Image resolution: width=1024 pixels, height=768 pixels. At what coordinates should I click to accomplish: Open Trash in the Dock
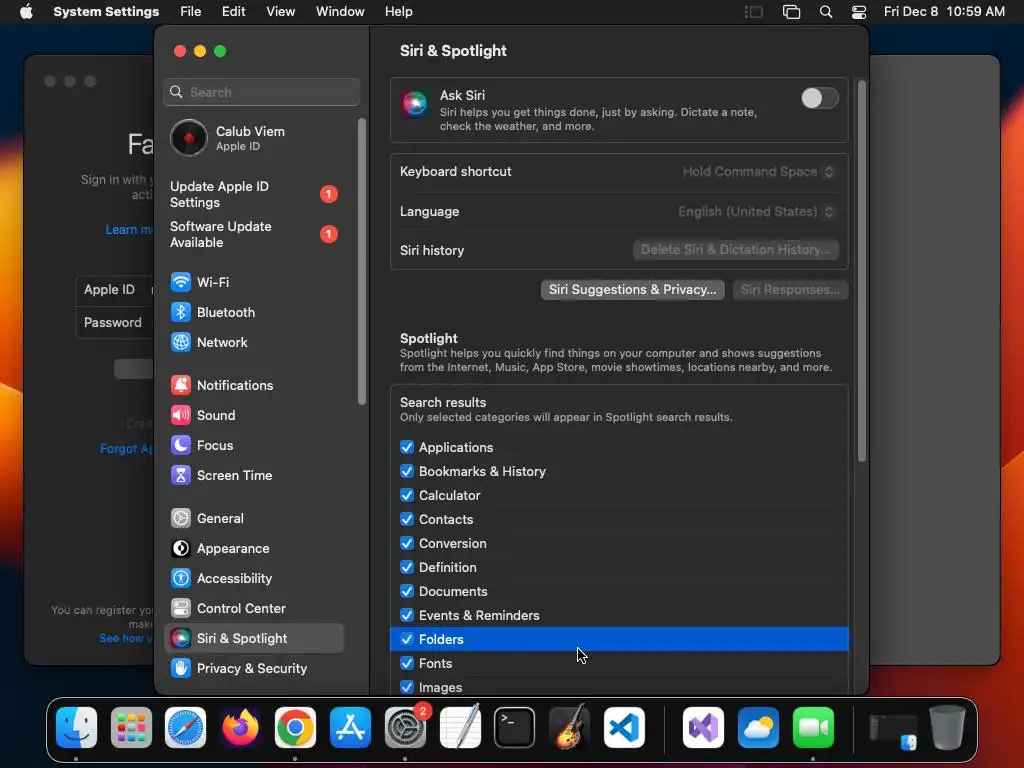click(947, 728)
